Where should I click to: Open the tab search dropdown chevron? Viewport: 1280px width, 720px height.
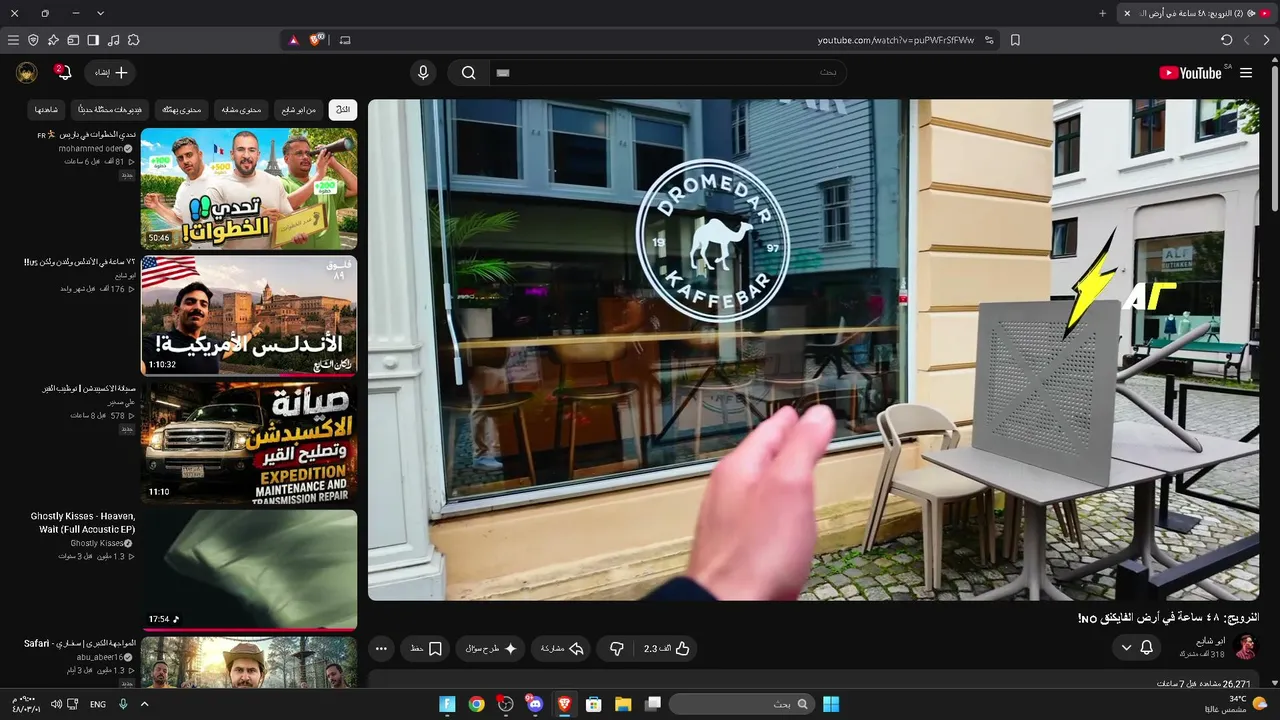pos(100,13)
